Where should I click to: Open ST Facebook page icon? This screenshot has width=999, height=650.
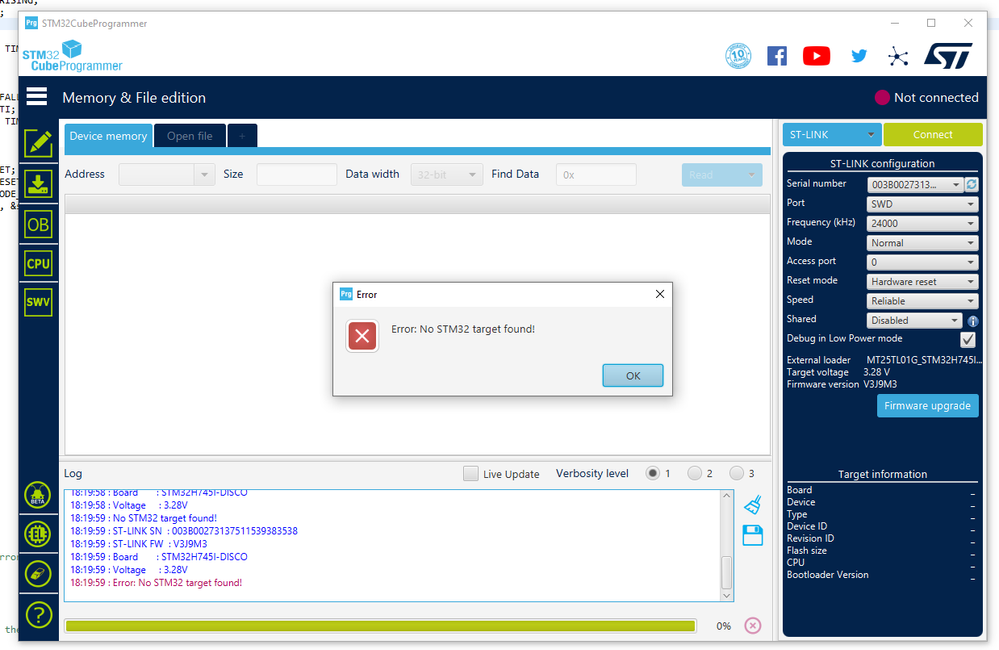point(777,56)
